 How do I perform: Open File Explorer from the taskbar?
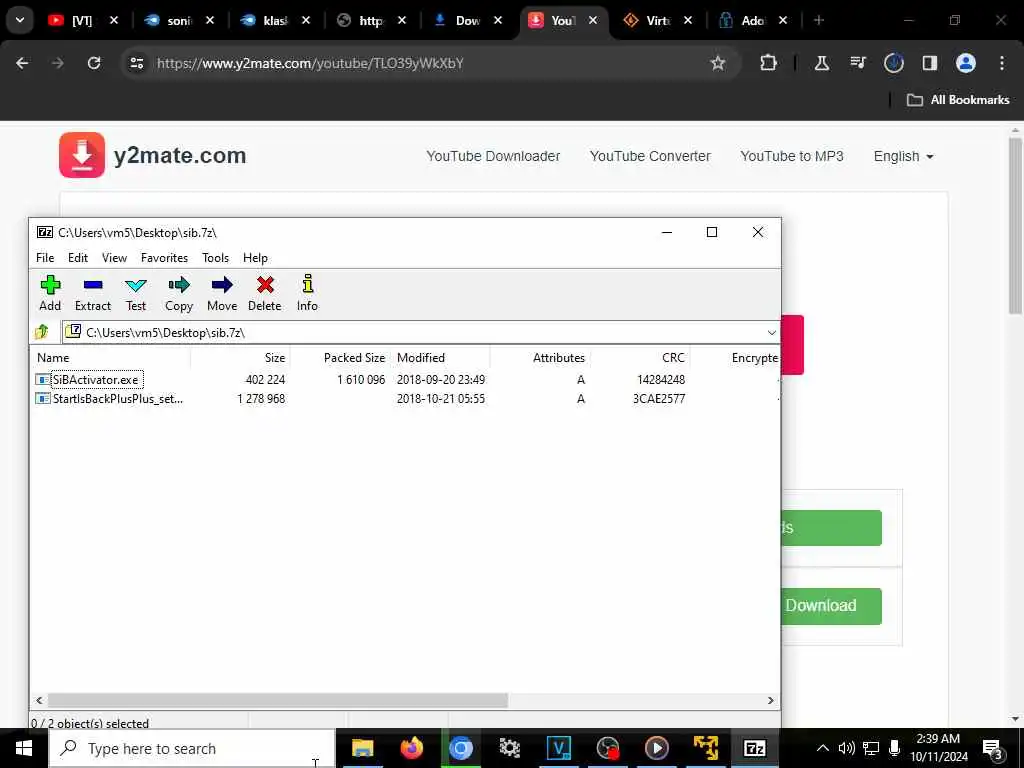(x=362, y=748)
